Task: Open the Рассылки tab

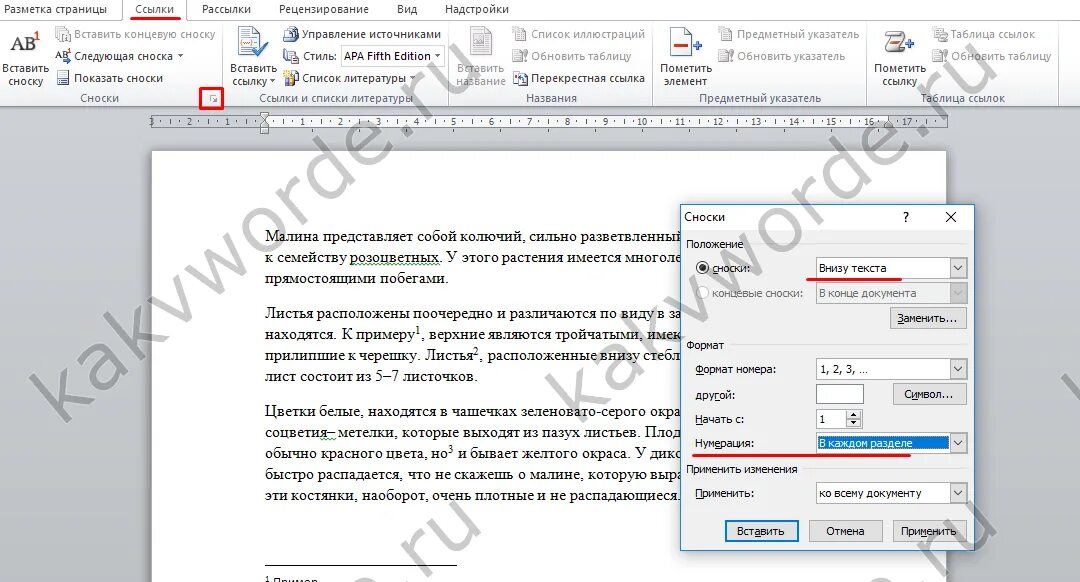Action: pyautogui.click(x=227, y=9)
